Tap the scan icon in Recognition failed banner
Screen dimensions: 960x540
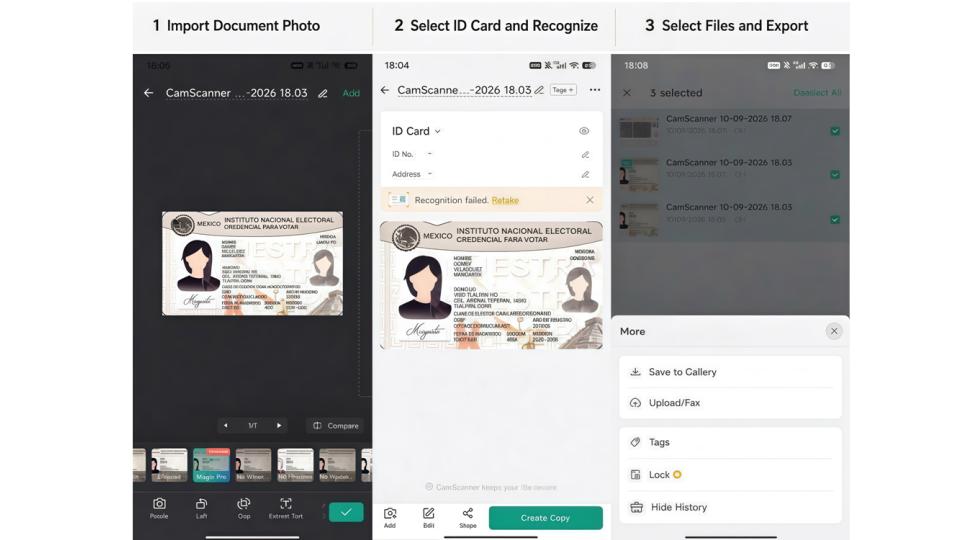(x=399, y=200)
